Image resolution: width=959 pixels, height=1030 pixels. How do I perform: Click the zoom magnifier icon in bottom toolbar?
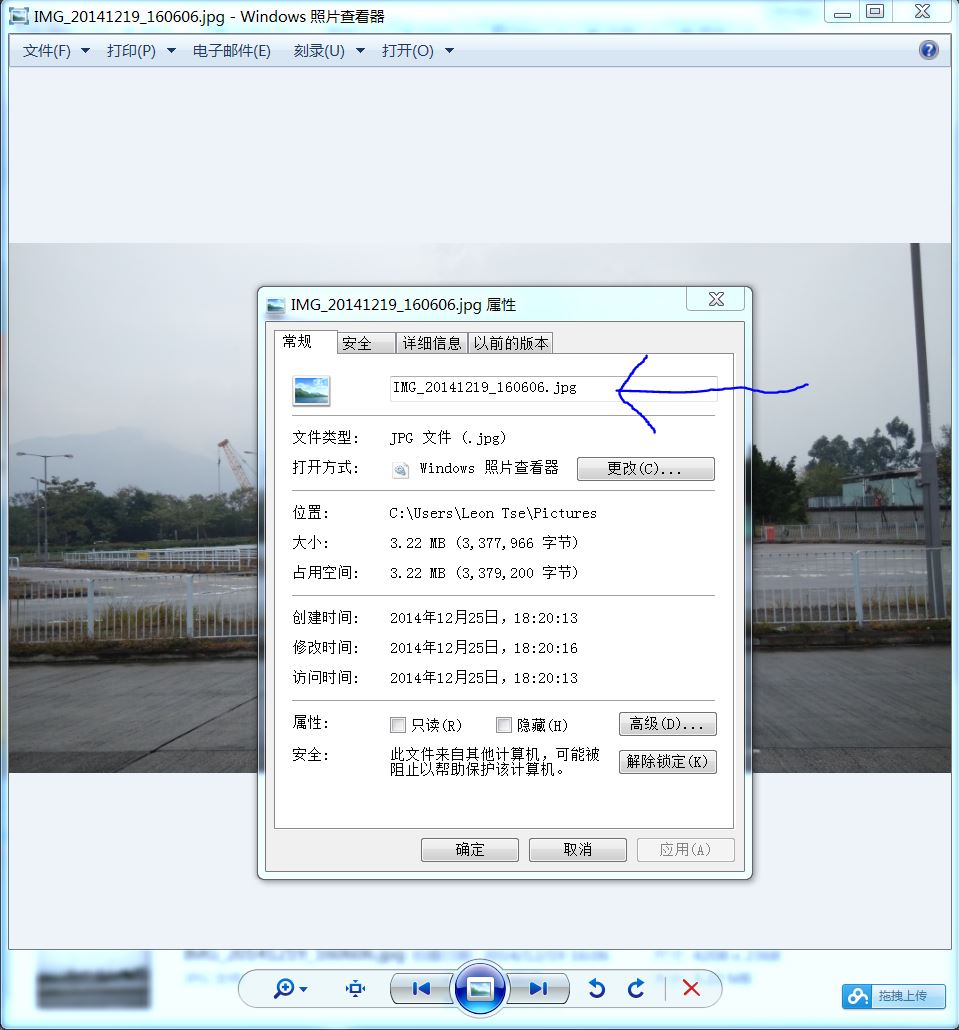coord(284,988)
